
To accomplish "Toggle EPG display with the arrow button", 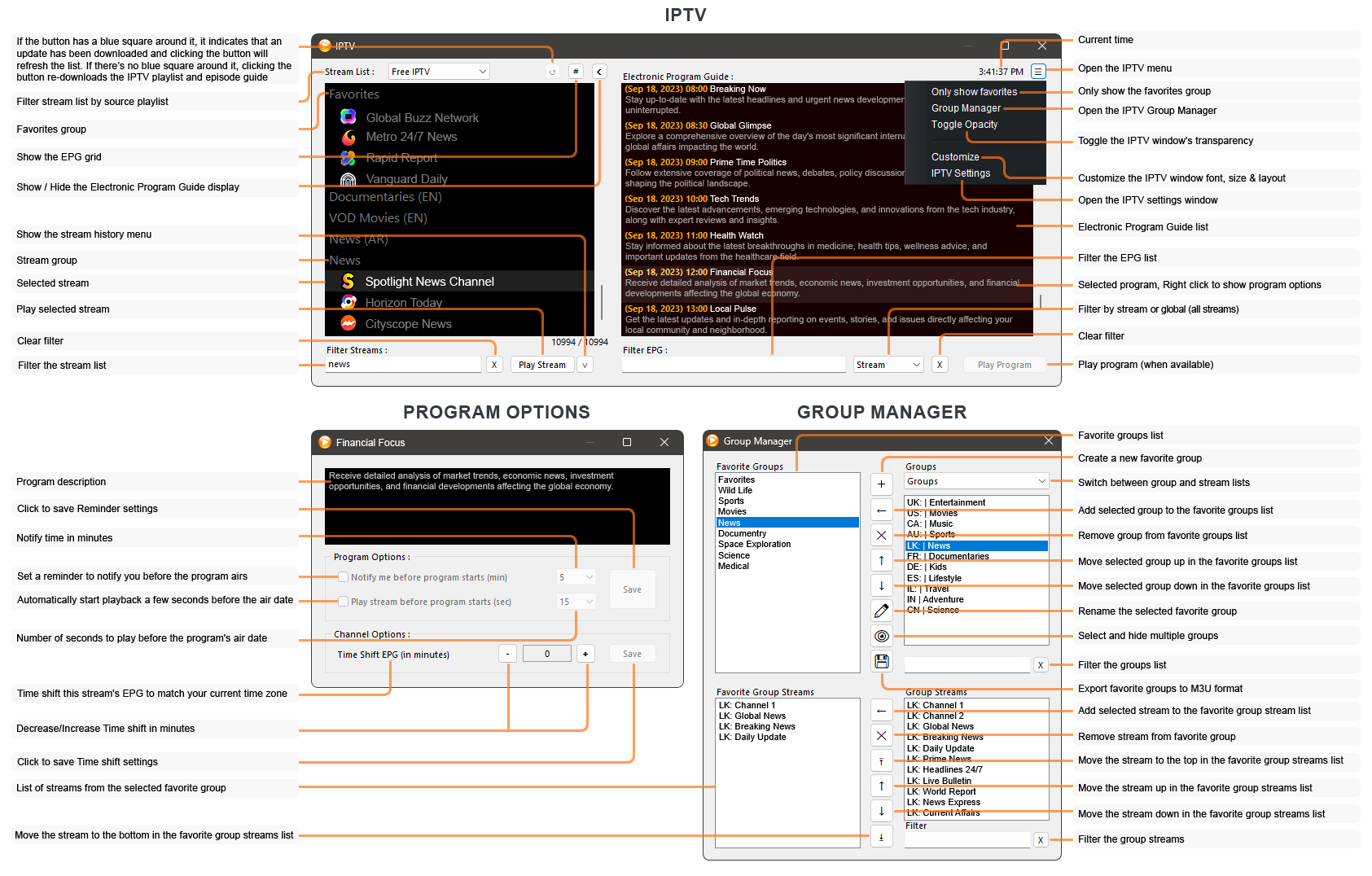I will [x=599, y=72].
